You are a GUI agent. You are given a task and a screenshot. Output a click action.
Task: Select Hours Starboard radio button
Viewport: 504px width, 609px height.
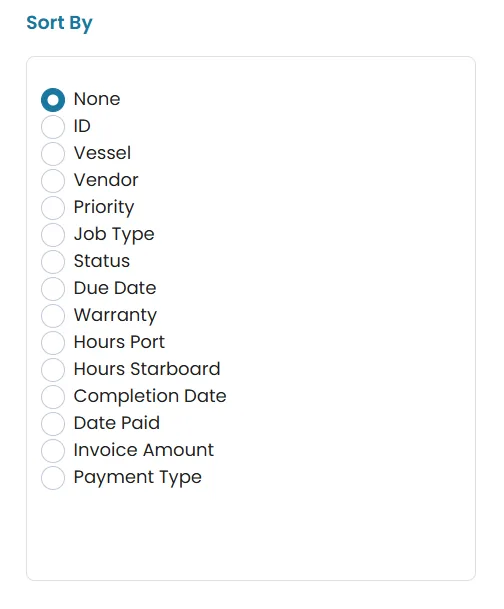click(53, 370)
